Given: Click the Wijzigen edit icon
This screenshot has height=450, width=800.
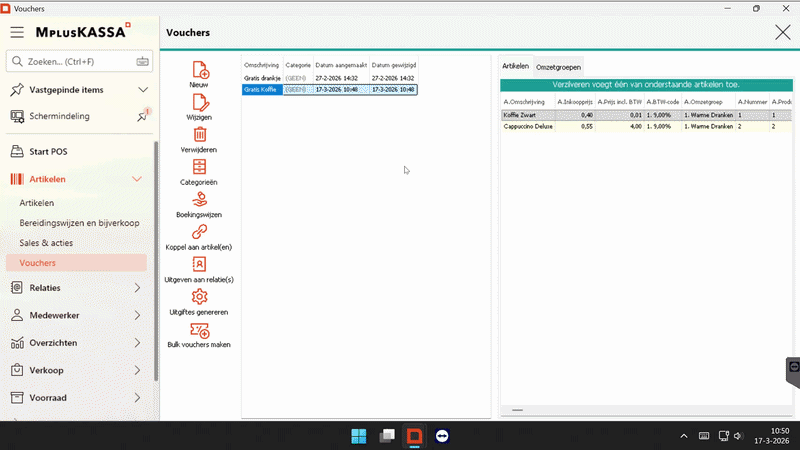Looking at the screenshot, I should [199, 102].
